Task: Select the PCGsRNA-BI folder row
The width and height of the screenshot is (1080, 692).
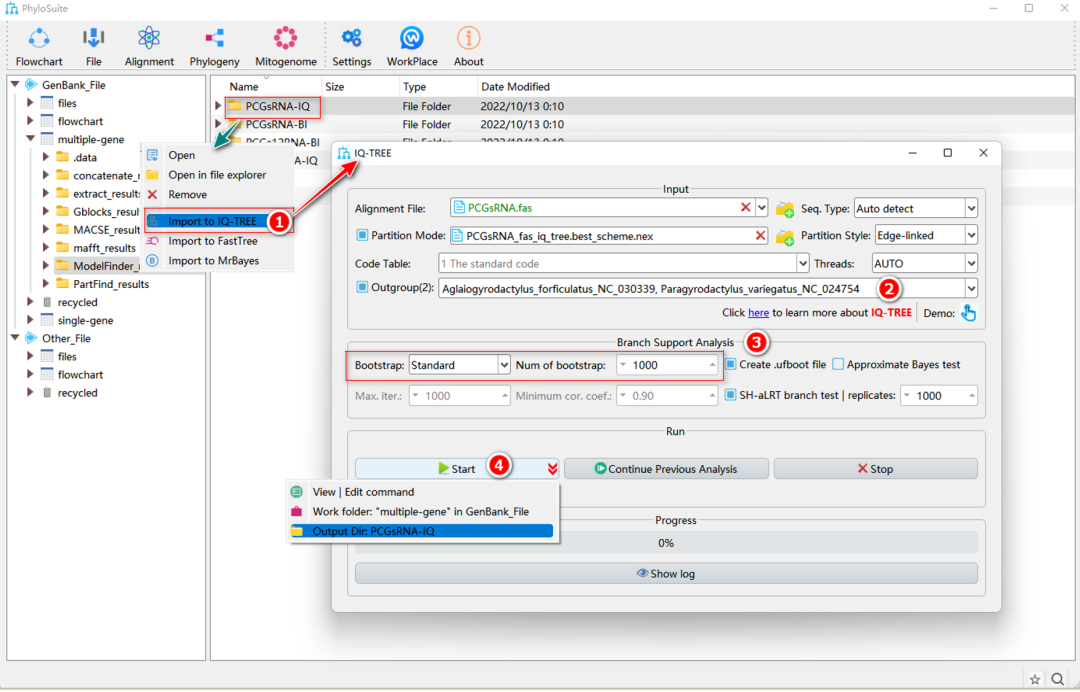Action: (276, 125)
